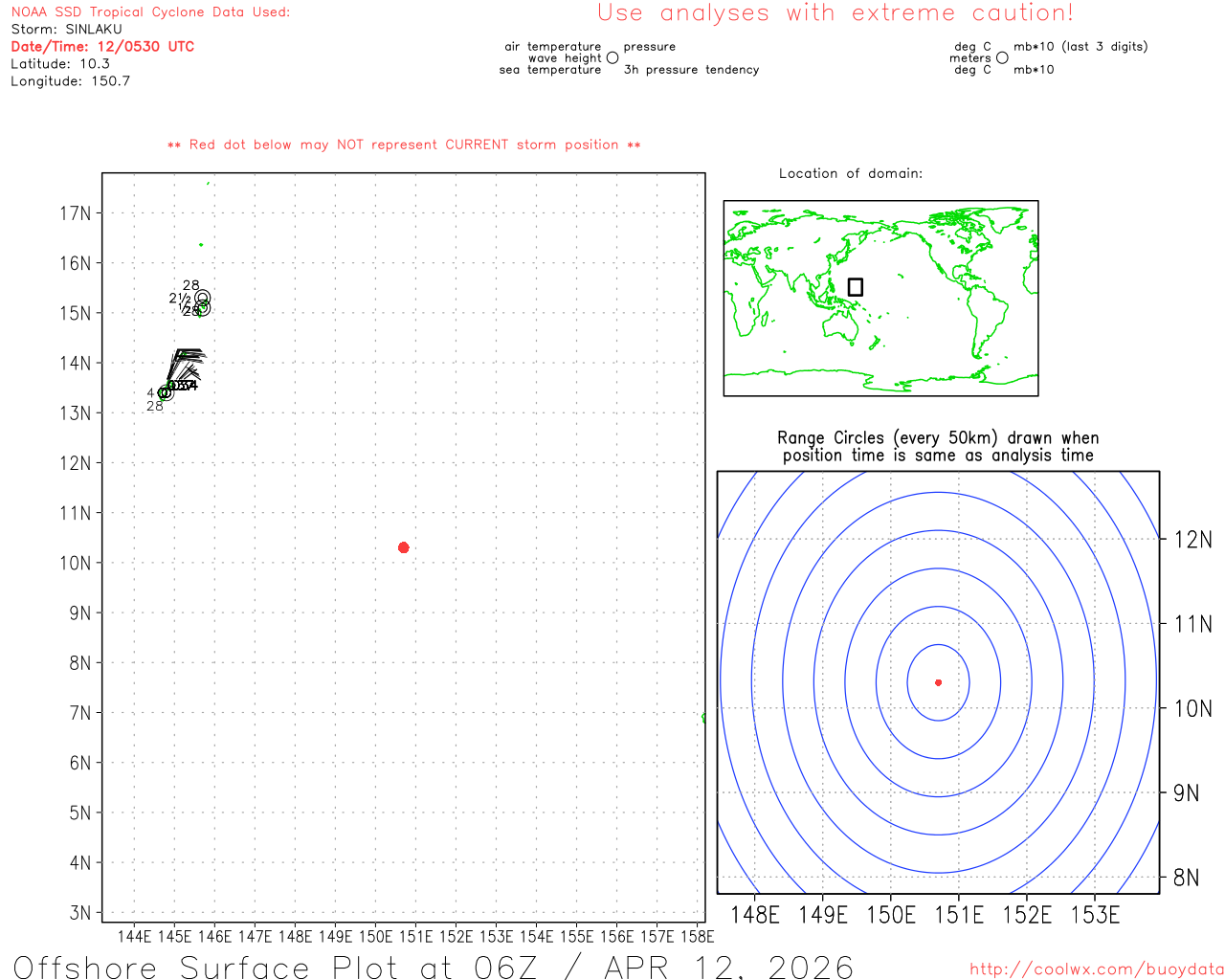Click the 154E label on main map axis

(536, 936)
